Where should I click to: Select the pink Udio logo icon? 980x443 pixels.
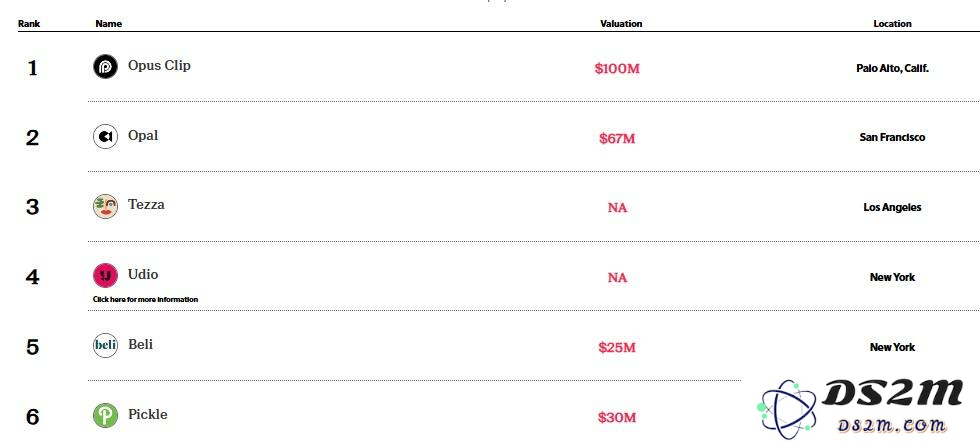tap(105, 276)
